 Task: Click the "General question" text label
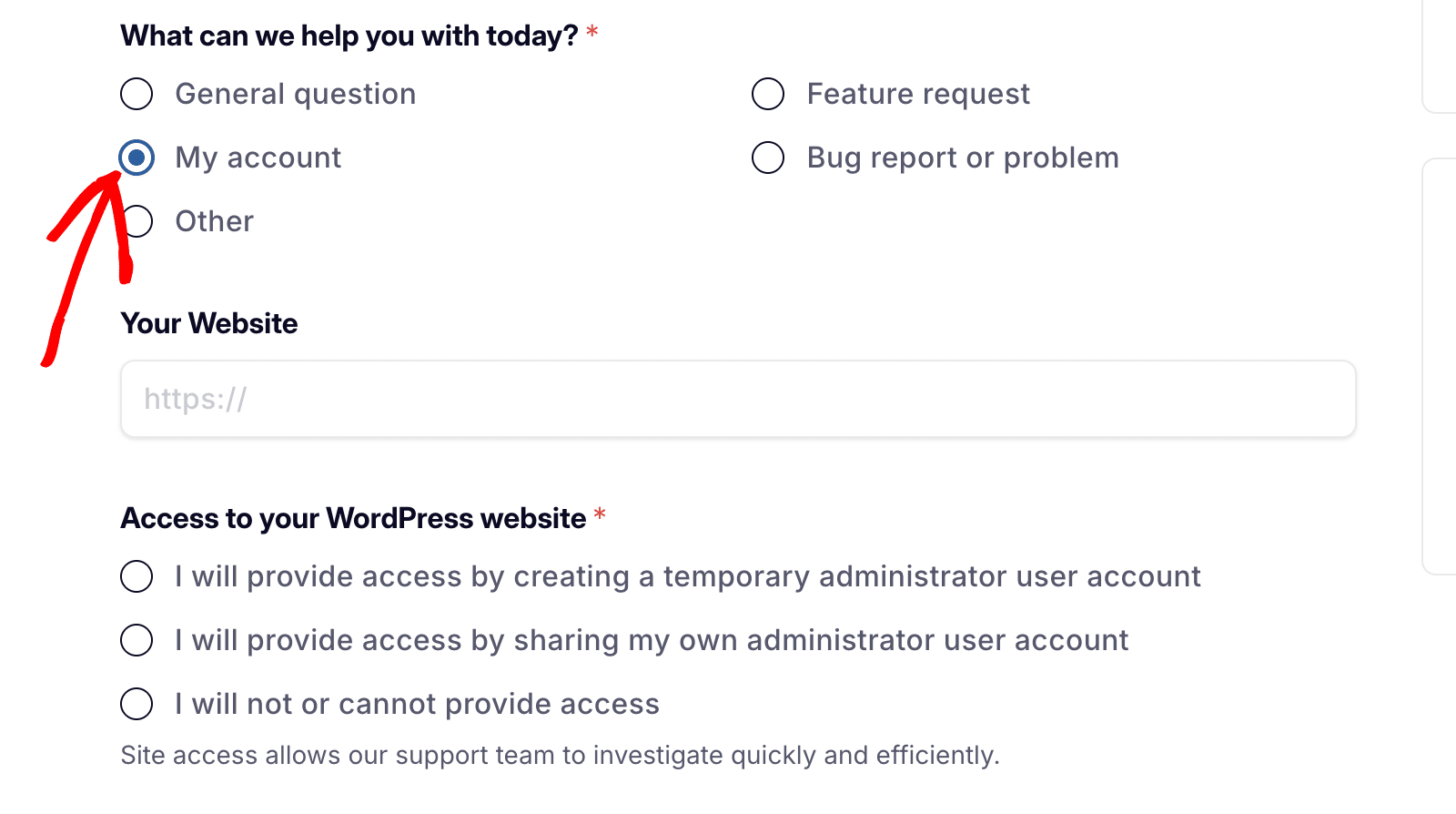click(x=295, y=93)
